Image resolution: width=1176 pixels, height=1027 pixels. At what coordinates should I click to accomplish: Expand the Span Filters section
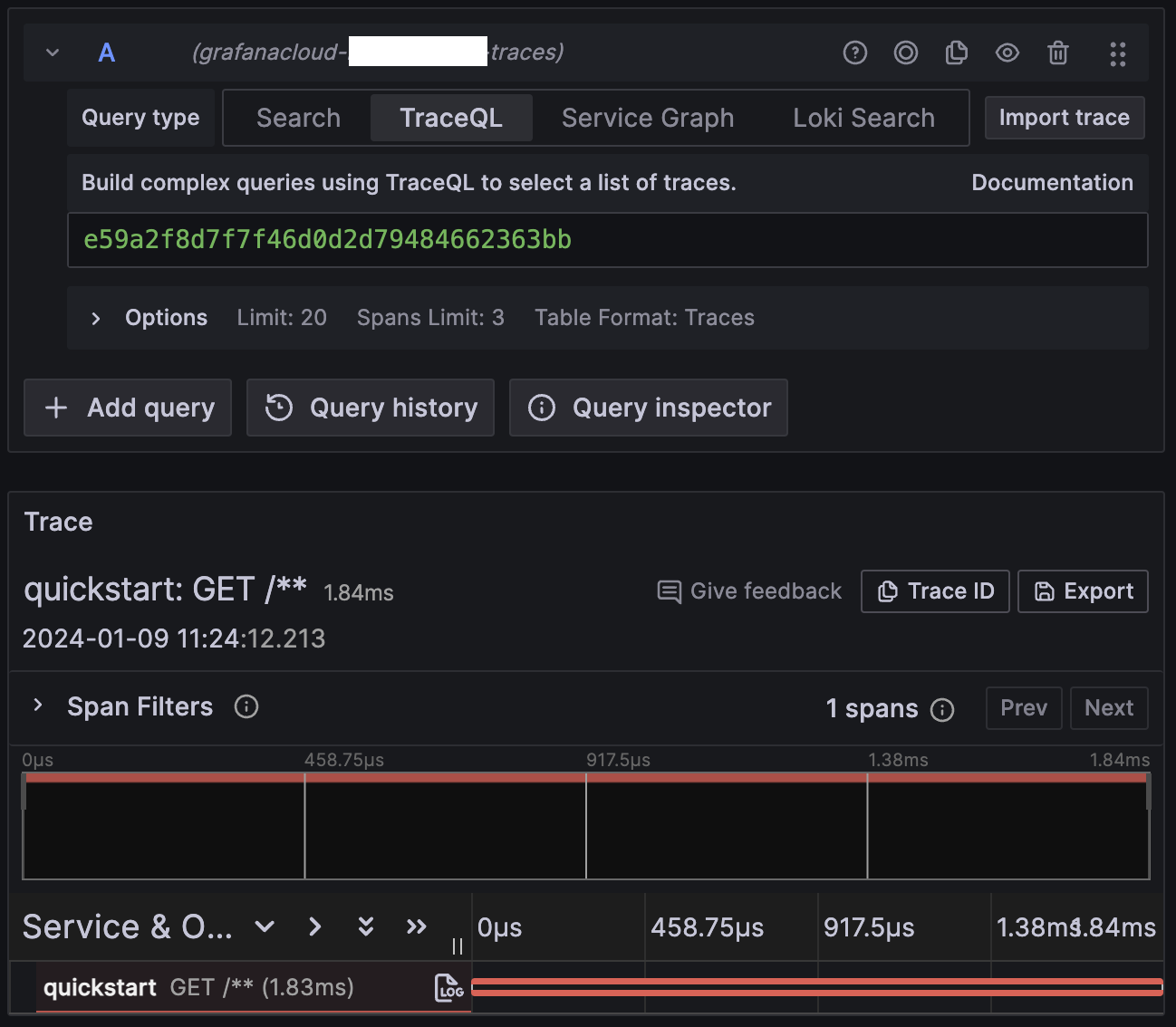[x=38, y=705]
